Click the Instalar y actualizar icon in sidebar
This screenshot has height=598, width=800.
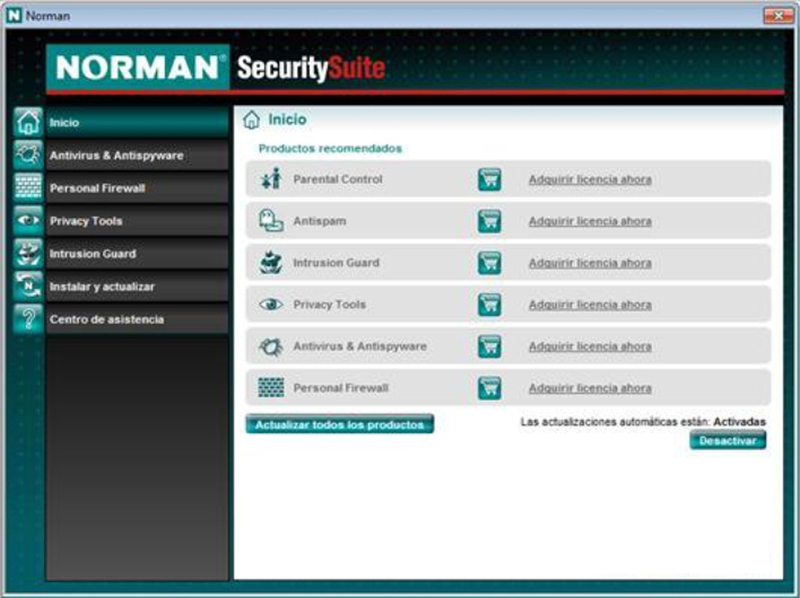click(x=28, y=286)
